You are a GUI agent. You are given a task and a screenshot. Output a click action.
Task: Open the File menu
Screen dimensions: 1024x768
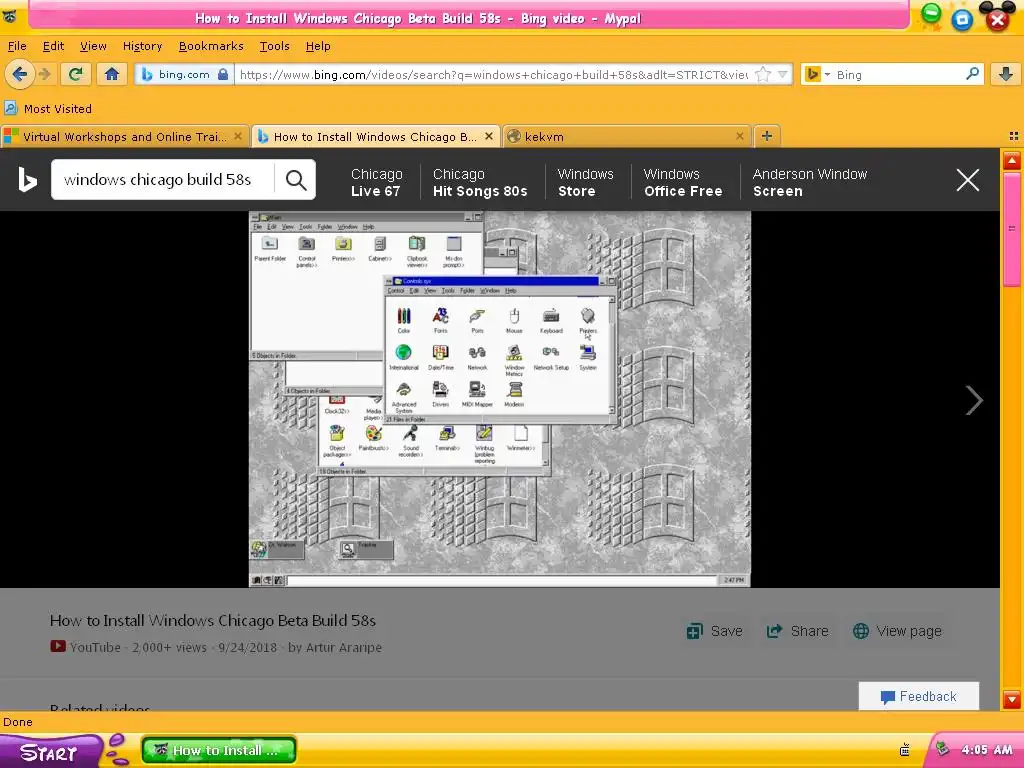[x=17, y=46]
